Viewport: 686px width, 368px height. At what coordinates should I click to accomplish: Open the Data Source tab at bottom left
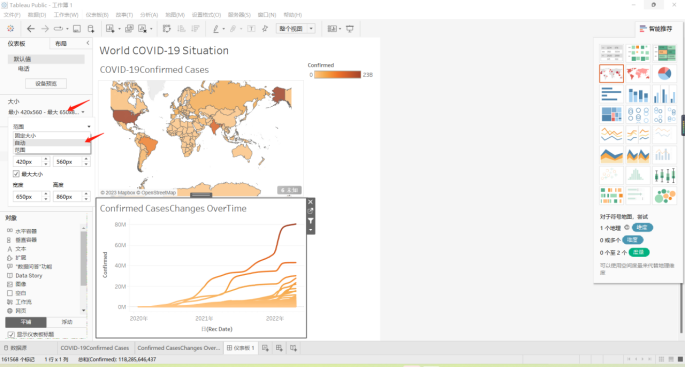[x=16, y=348]
